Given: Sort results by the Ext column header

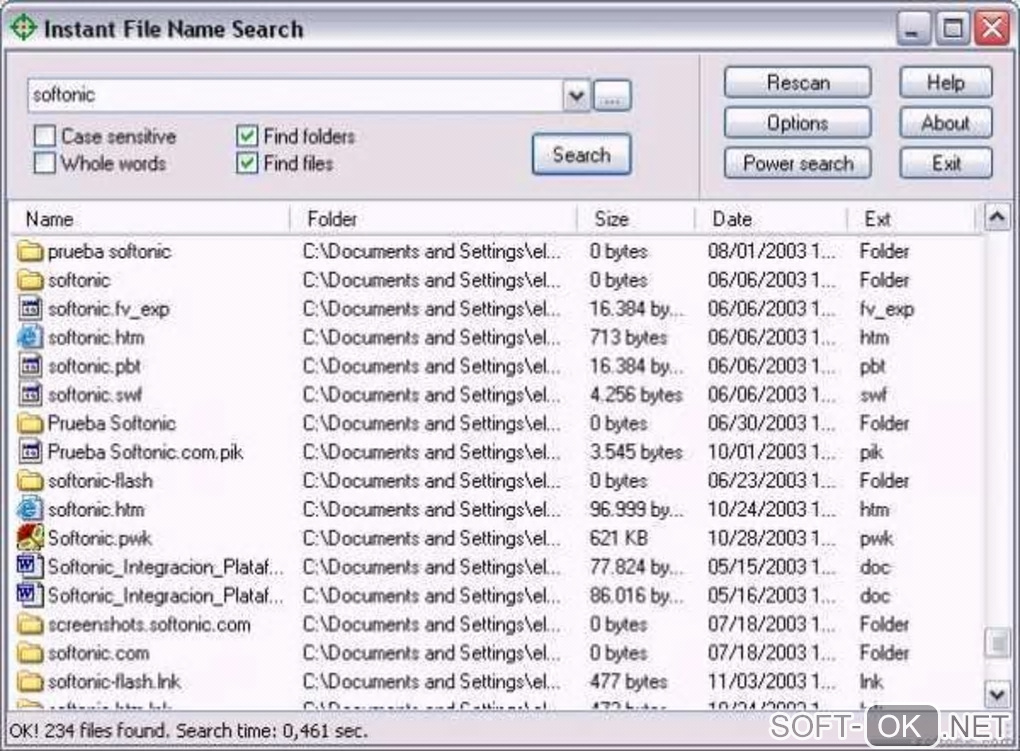Looking at the screenshot, I should point(912,219).
